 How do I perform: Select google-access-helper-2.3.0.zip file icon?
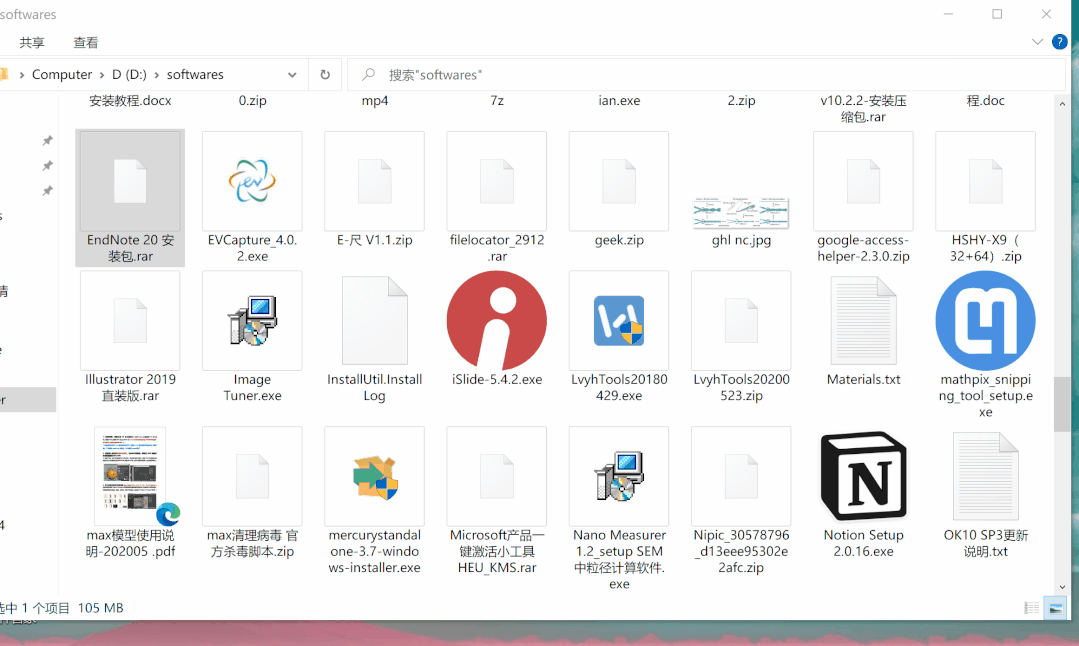pyautogui.click(x=863, y=181)
